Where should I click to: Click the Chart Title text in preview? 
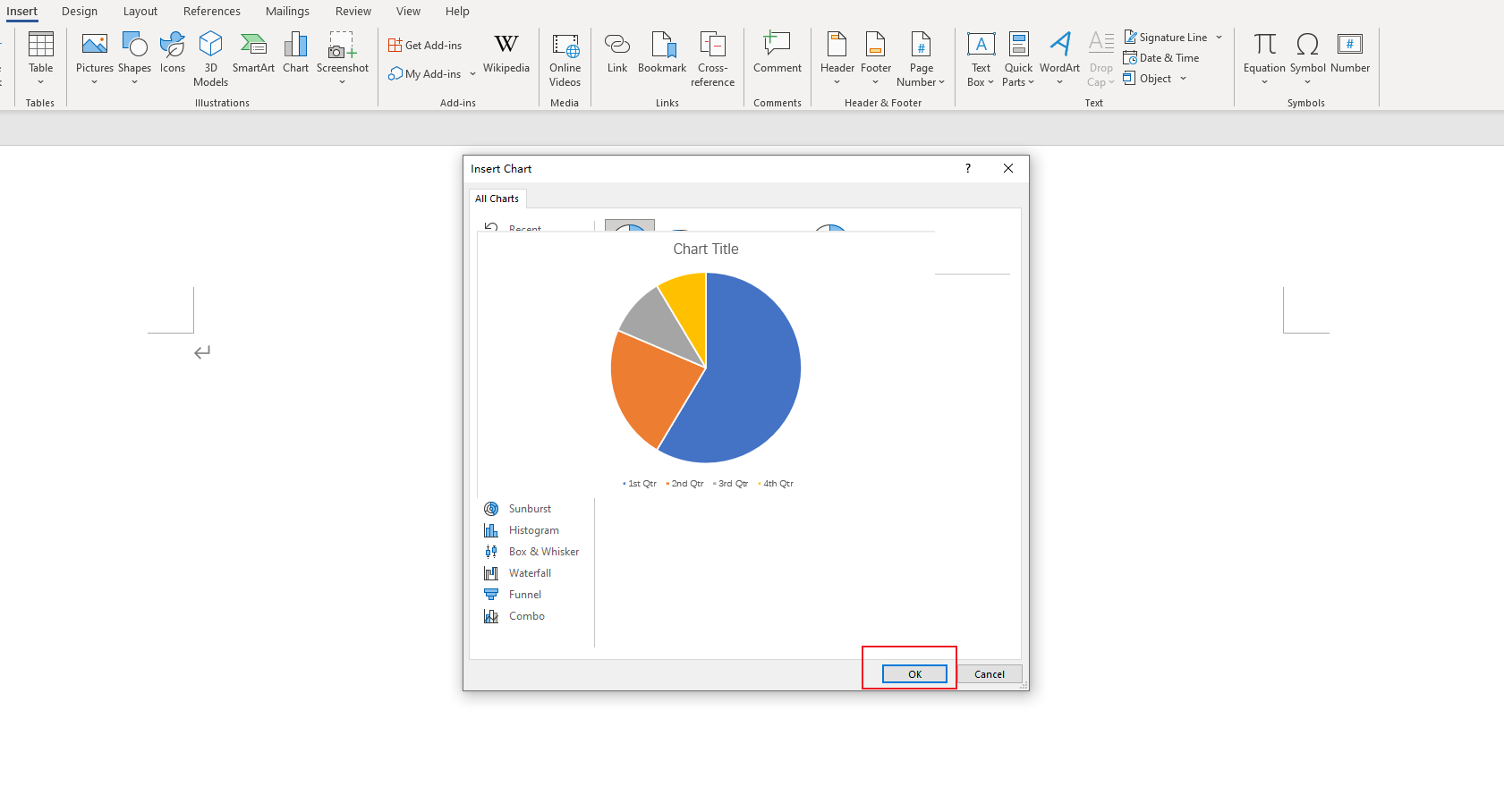(x=706, y=249)
